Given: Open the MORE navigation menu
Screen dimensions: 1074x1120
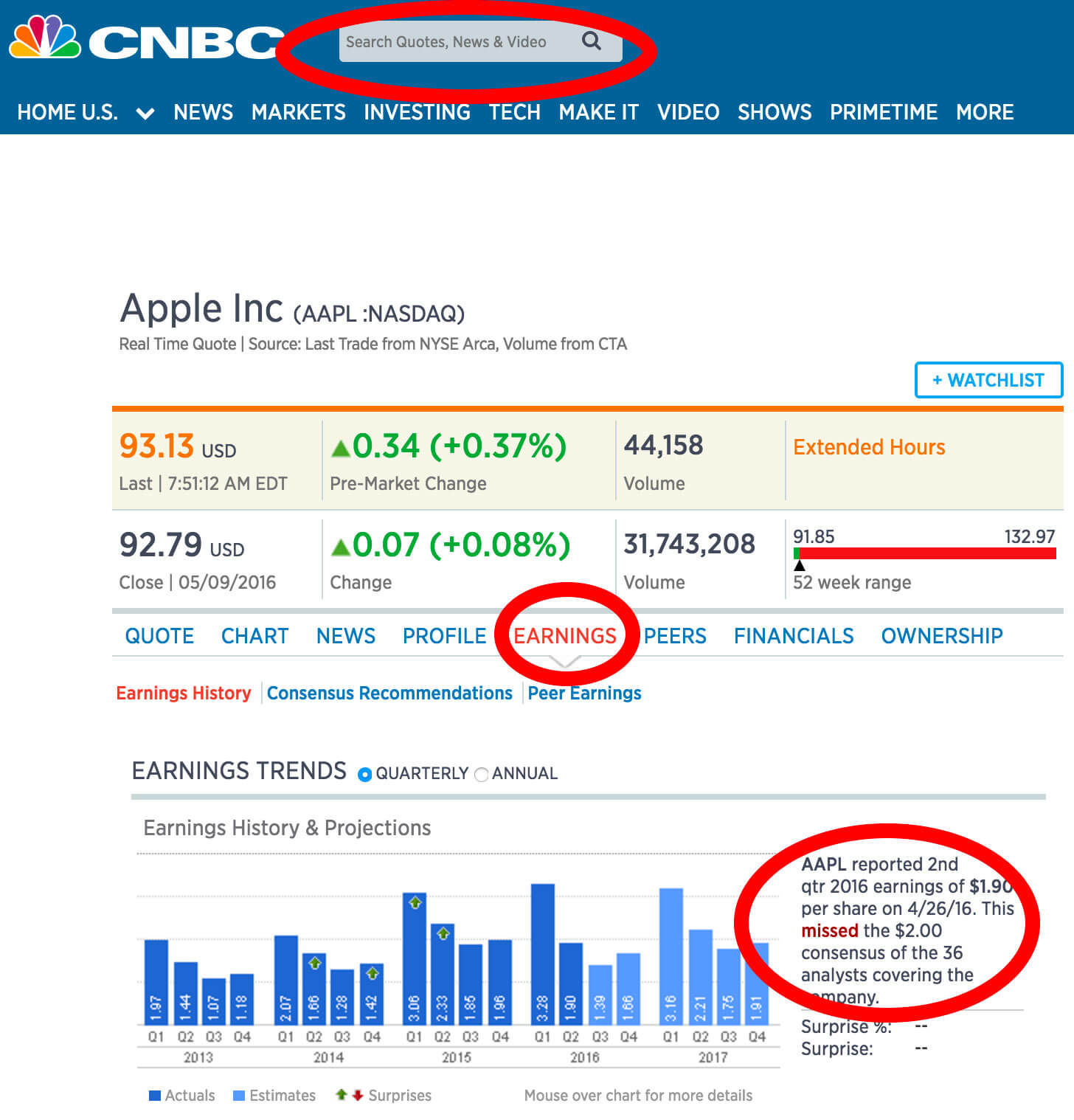Looking at the screenshot, I should [985, 112].
